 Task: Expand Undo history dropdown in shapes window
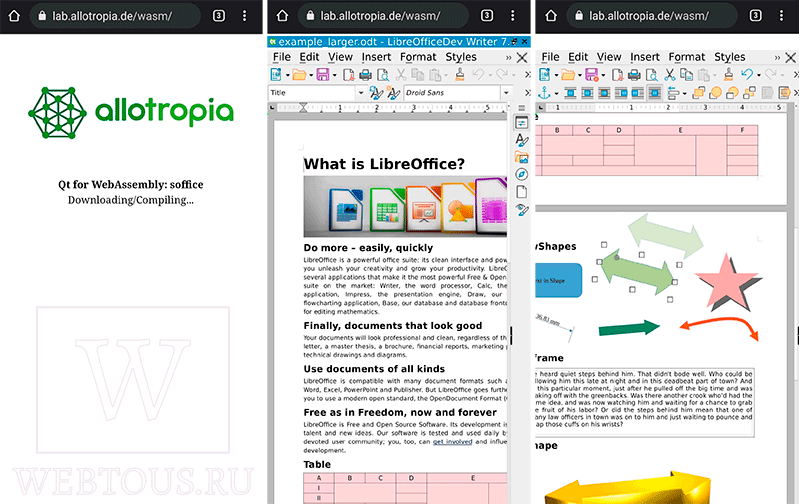coord(759,75)
